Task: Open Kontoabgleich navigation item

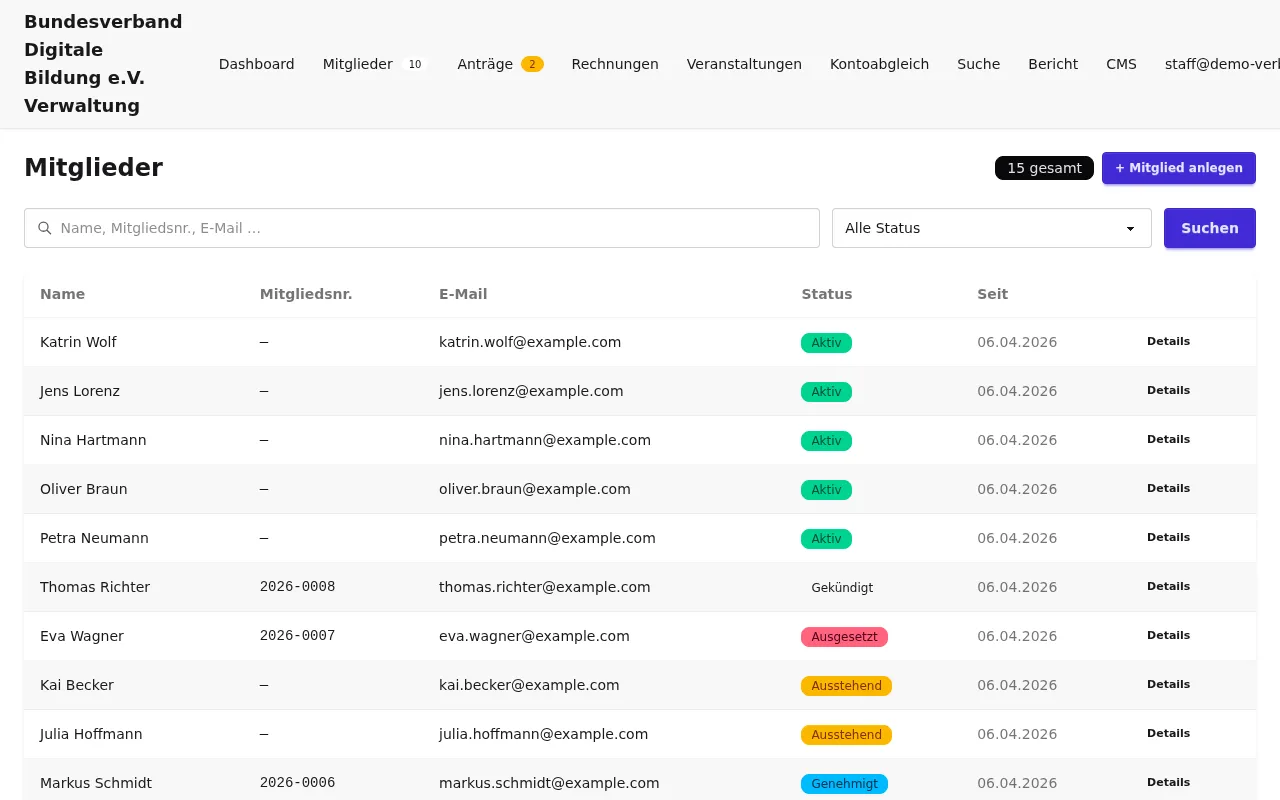Action: click(879, 64)
